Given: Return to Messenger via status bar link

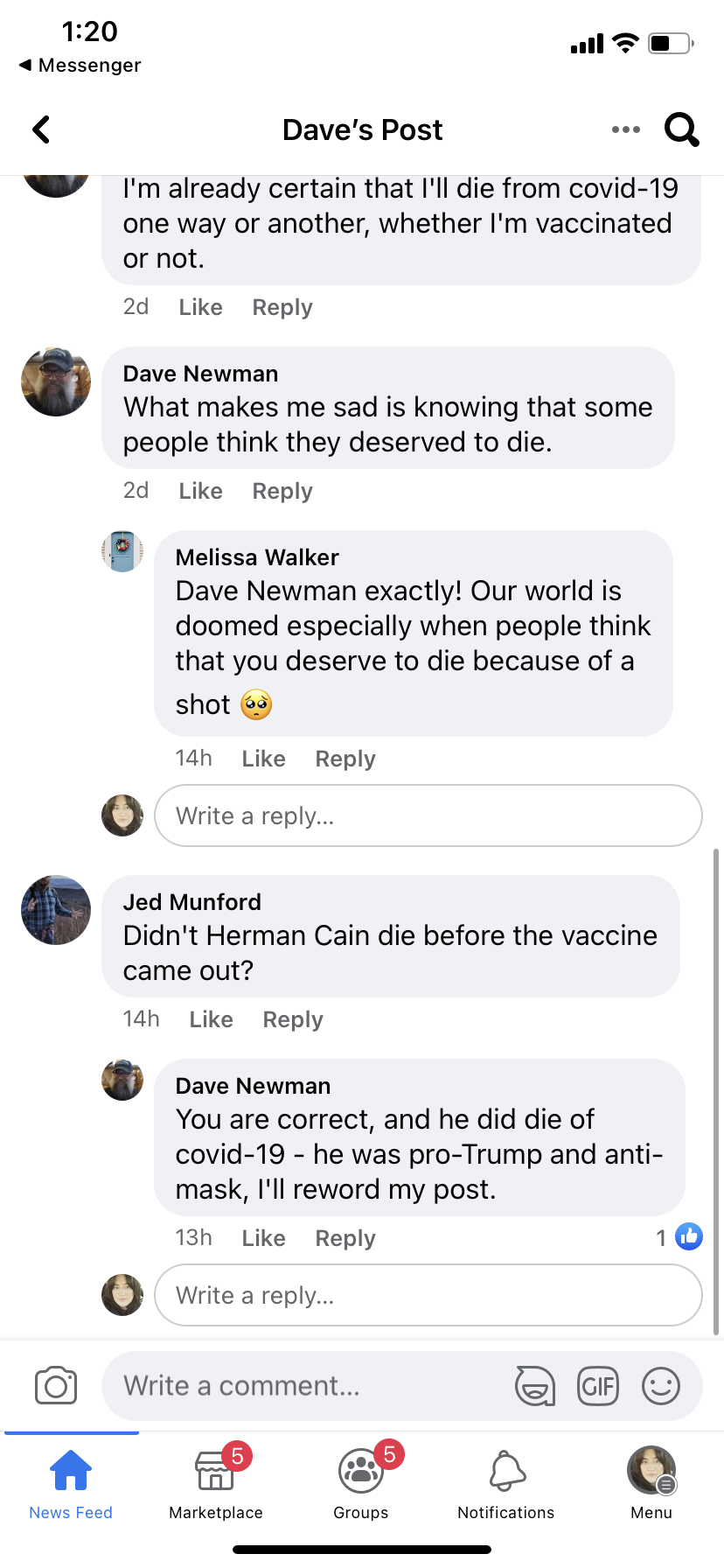Looking at the screenshot, I should (x=80, y=66).
